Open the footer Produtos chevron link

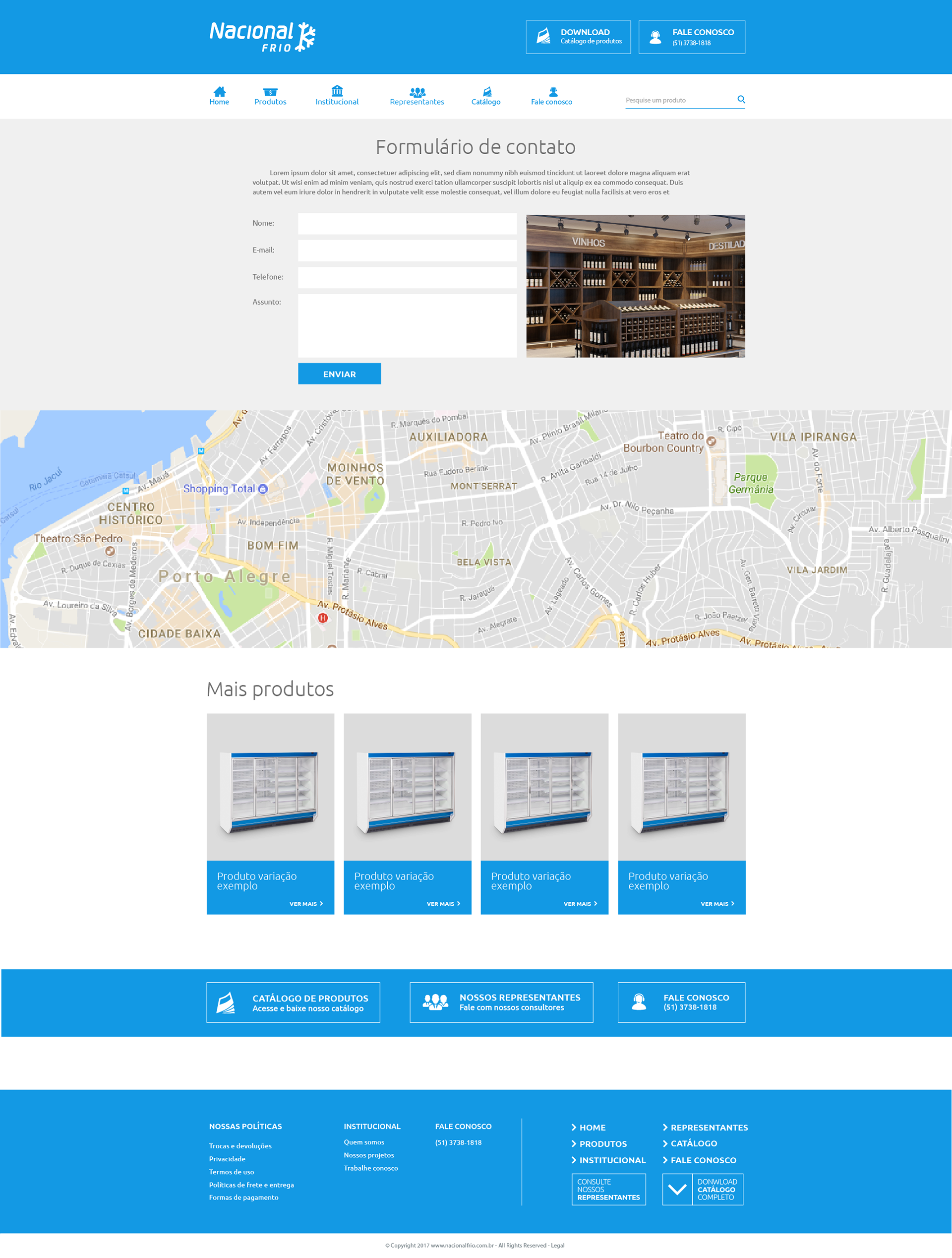599,1144
